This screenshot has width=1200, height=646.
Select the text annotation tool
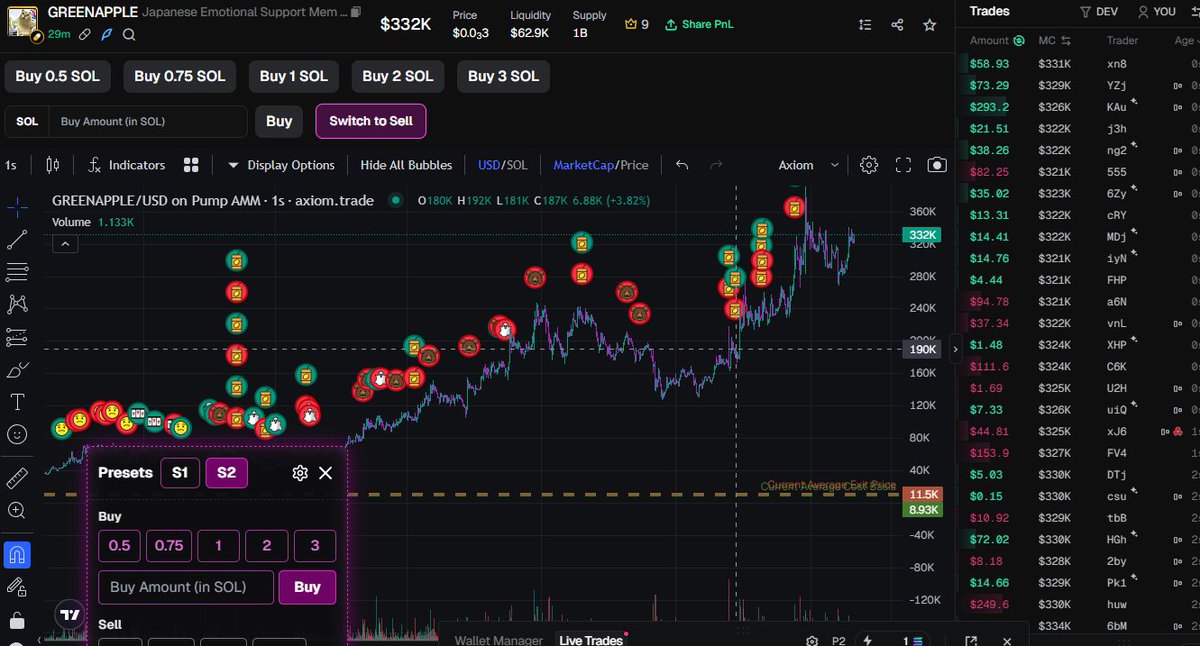[16, 402]
